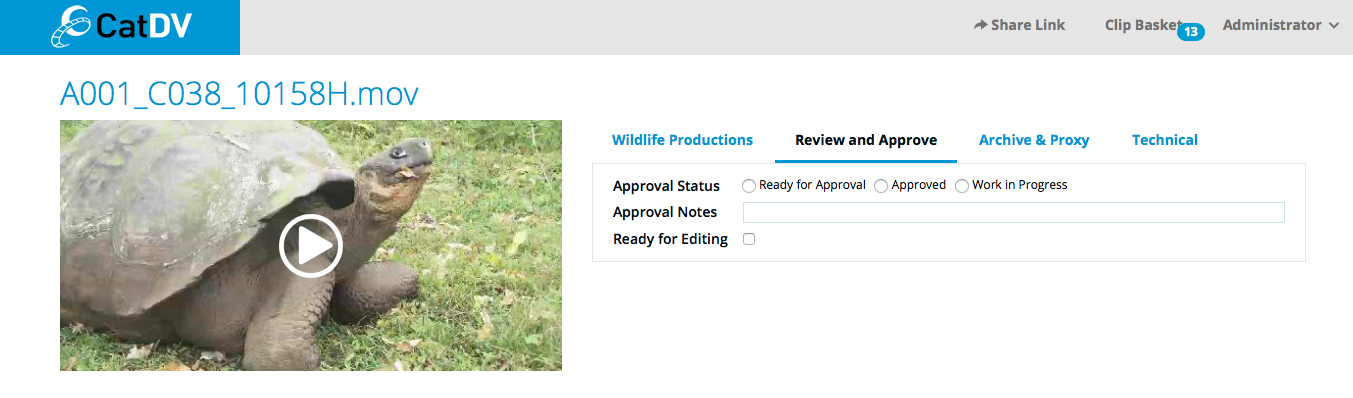The height and width of the screenshot is (398, 1353).
Task: Go to the Technical tab
Action: coord(1165,140)
